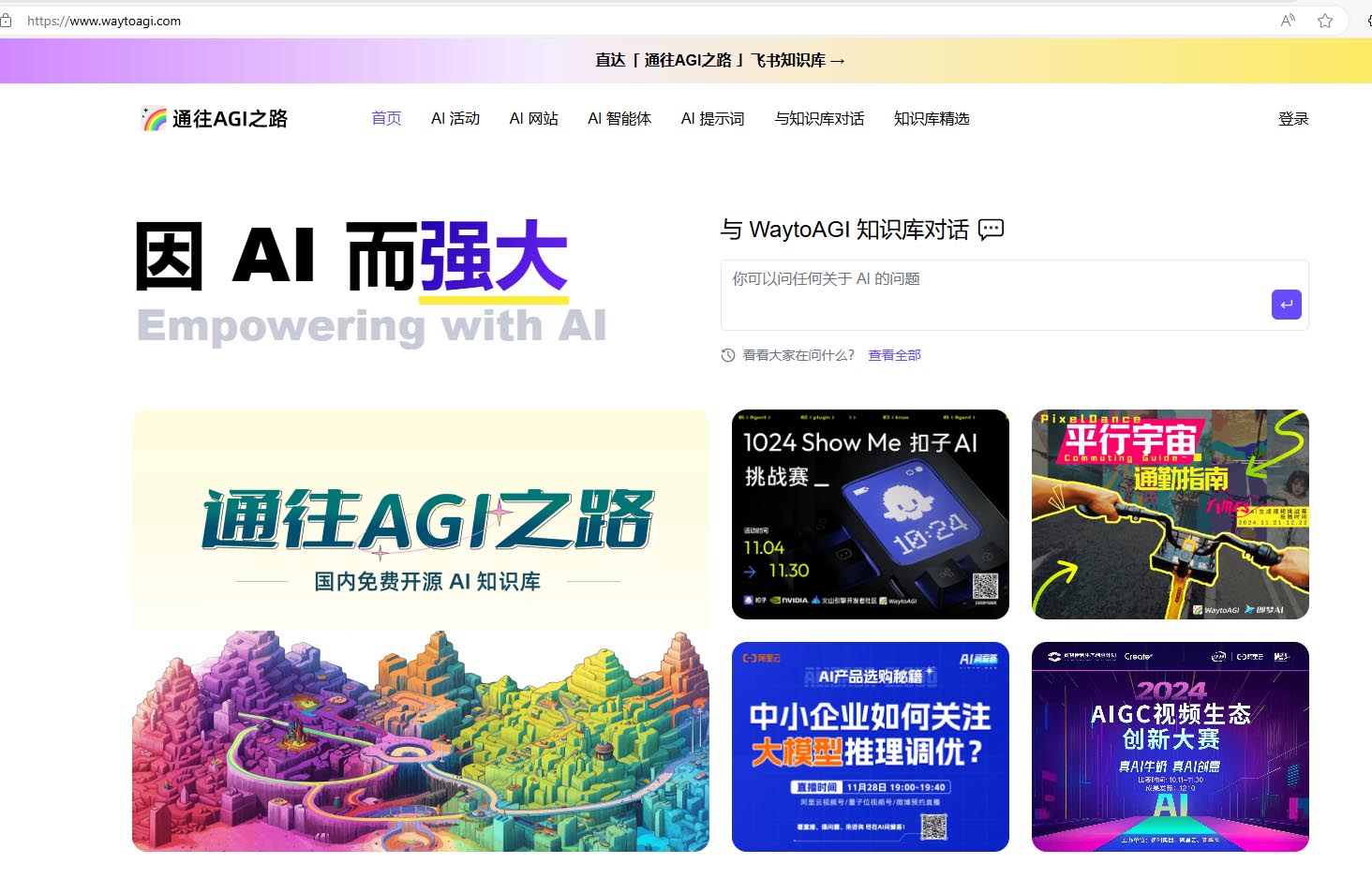
Task: Click the browser favorites star icon
Action: coord(1325,21)
